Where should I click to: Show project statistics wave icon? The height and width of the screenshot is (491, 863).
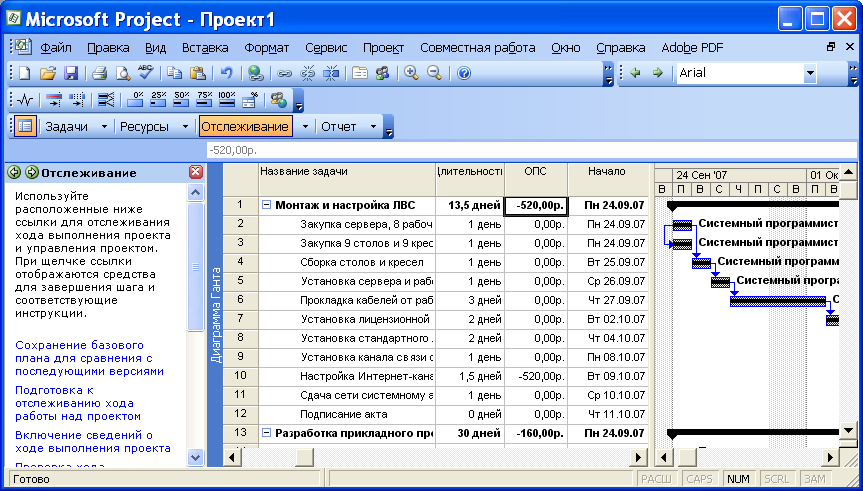[25, 100]
